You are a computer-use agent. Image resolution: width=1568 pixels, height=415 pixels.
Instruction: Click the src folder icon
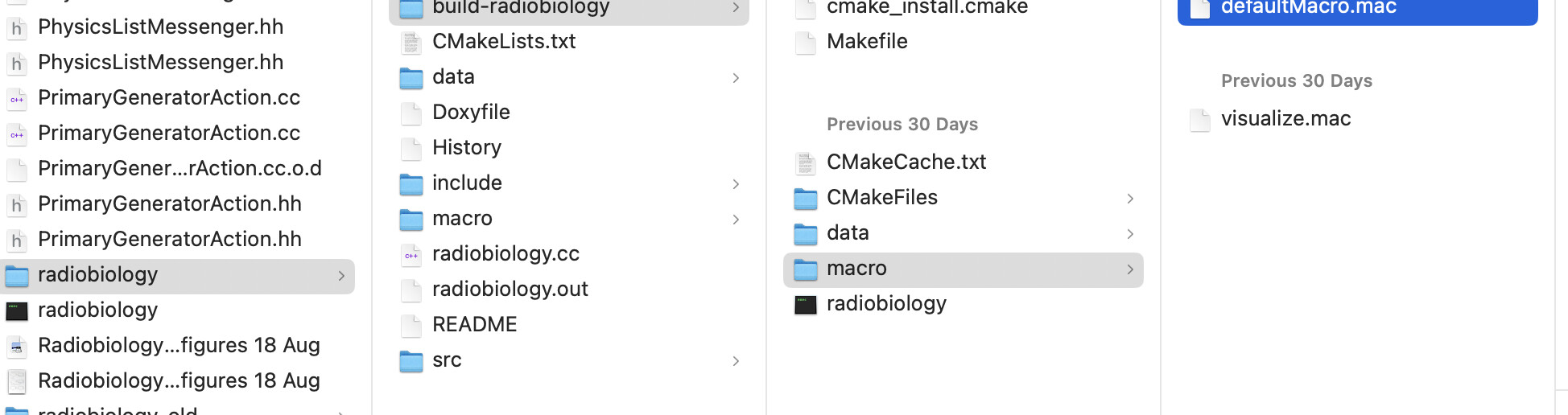pos(411,361)
